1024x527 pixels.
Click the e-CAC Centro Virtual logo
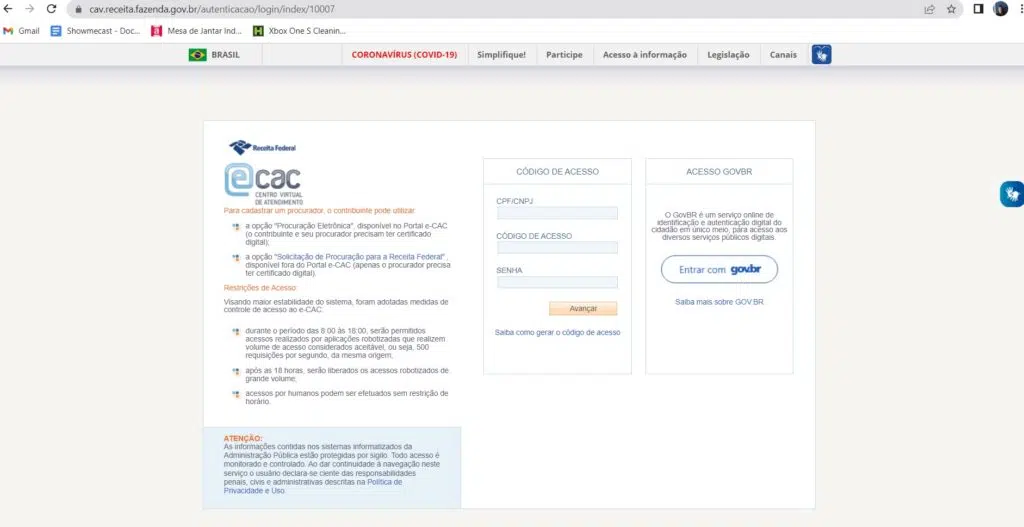coord(264,184)
